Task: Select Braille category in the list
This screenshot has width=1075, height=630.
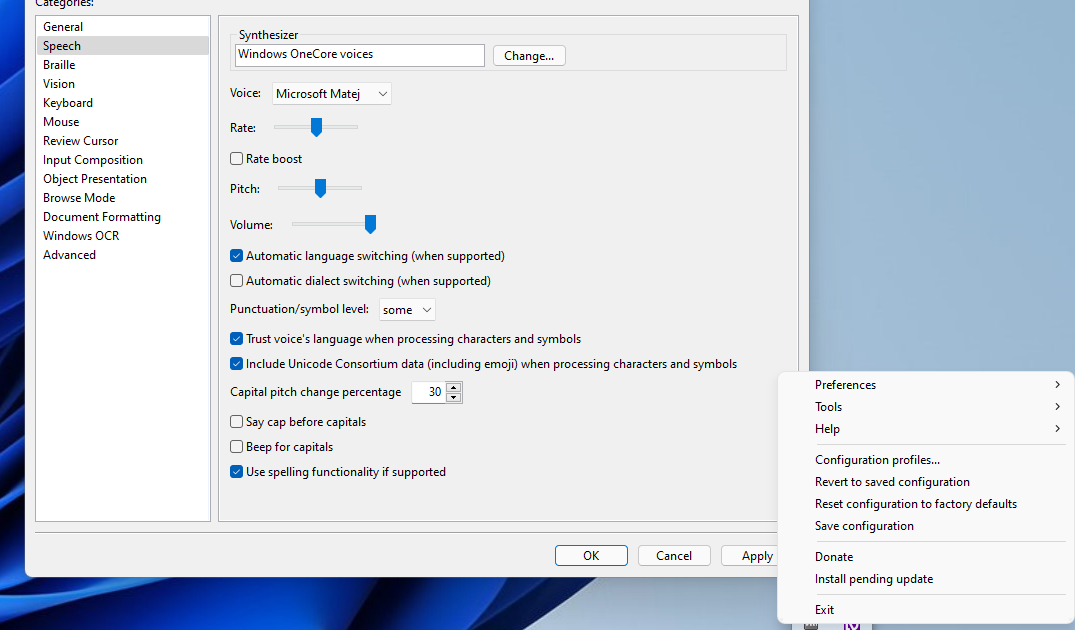Action: tap(59, 65)
